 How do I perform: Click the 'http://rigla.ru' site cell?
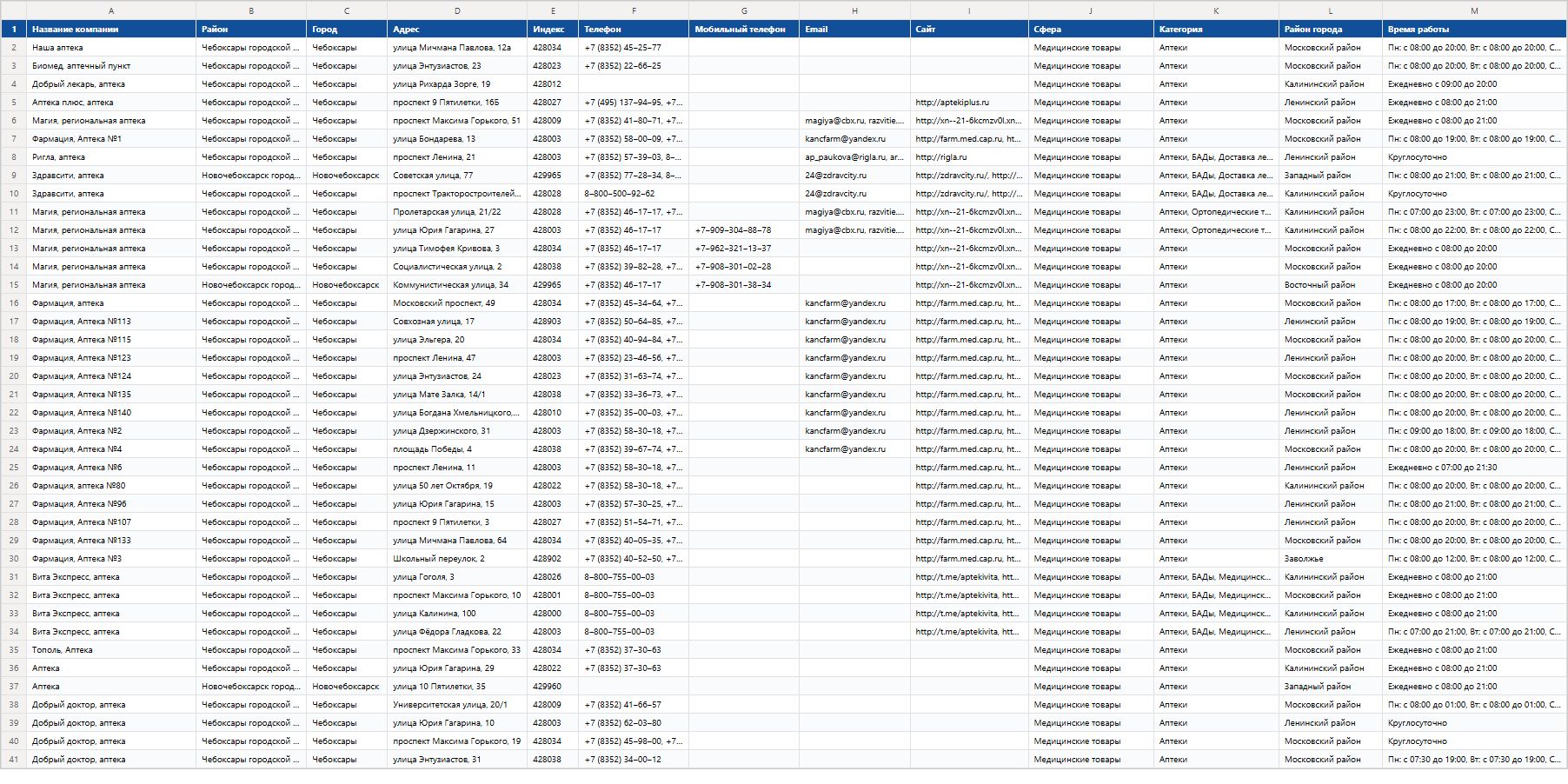tap(969, 156)
